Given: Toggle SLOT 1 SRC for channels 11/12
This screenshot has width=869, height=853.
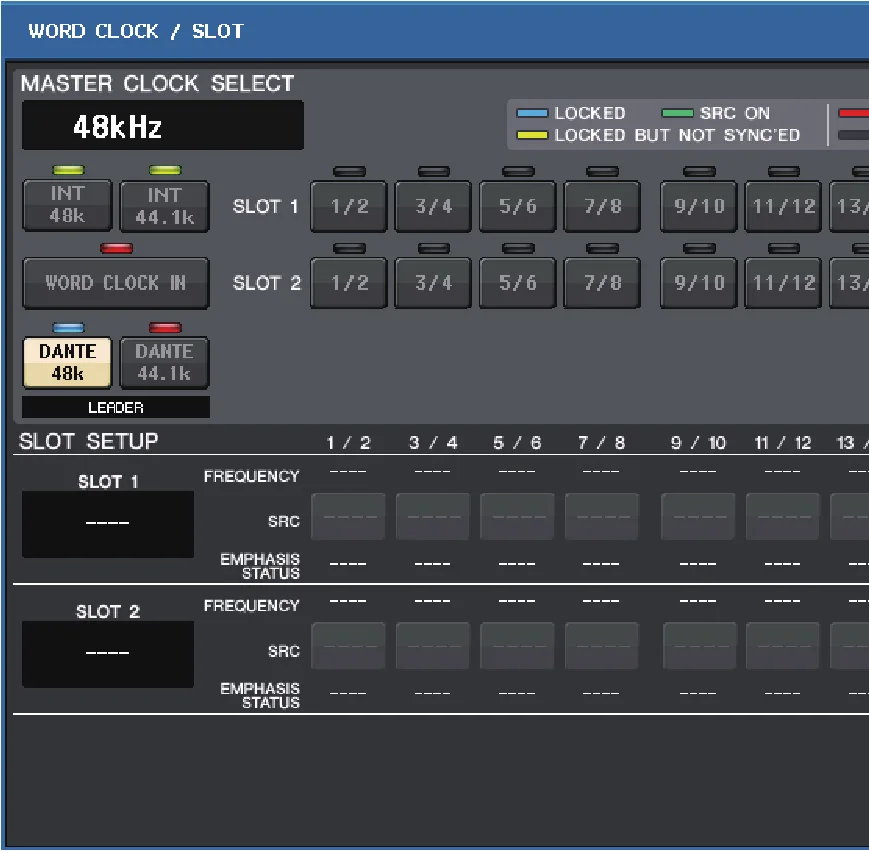Looking at the screenshot, I should click(x=783, y=517).
